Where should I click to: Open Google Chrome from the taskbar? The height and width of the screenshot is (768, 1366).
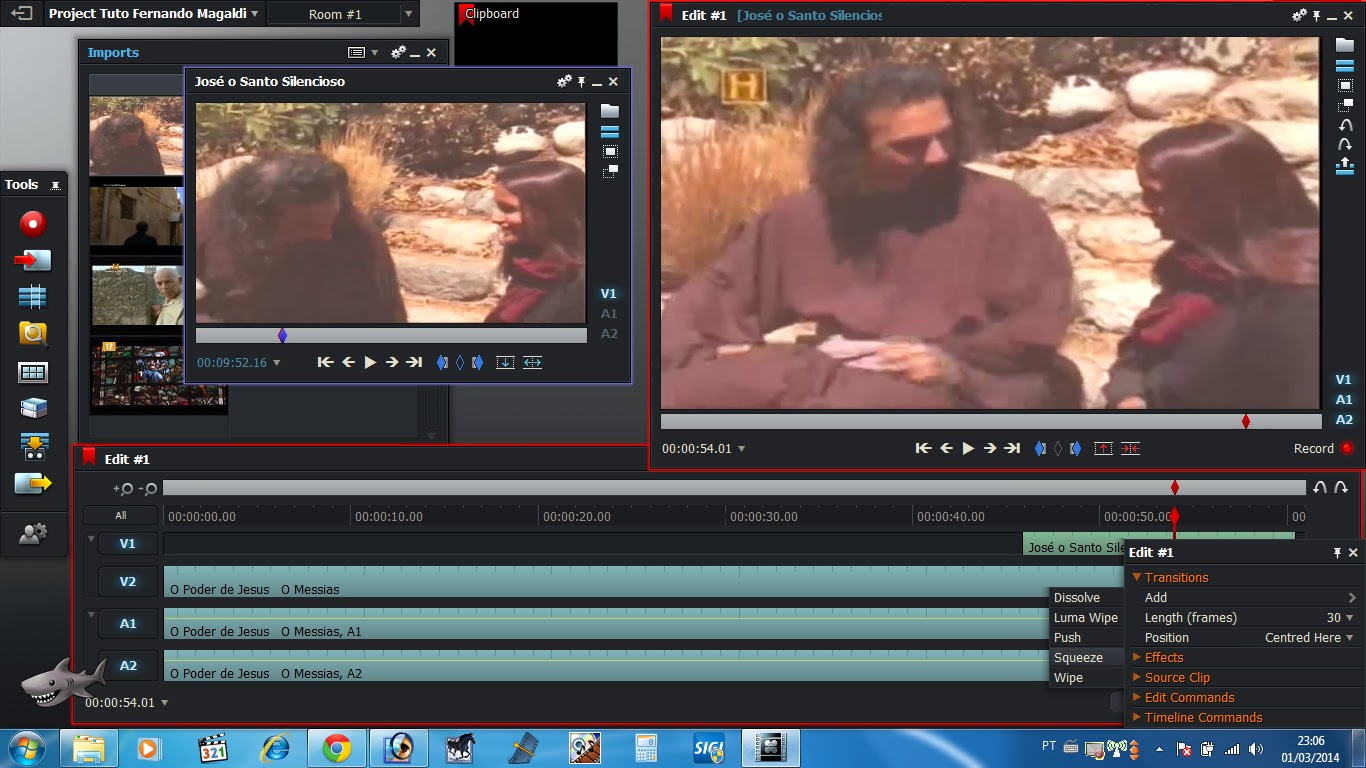(337, 748)
